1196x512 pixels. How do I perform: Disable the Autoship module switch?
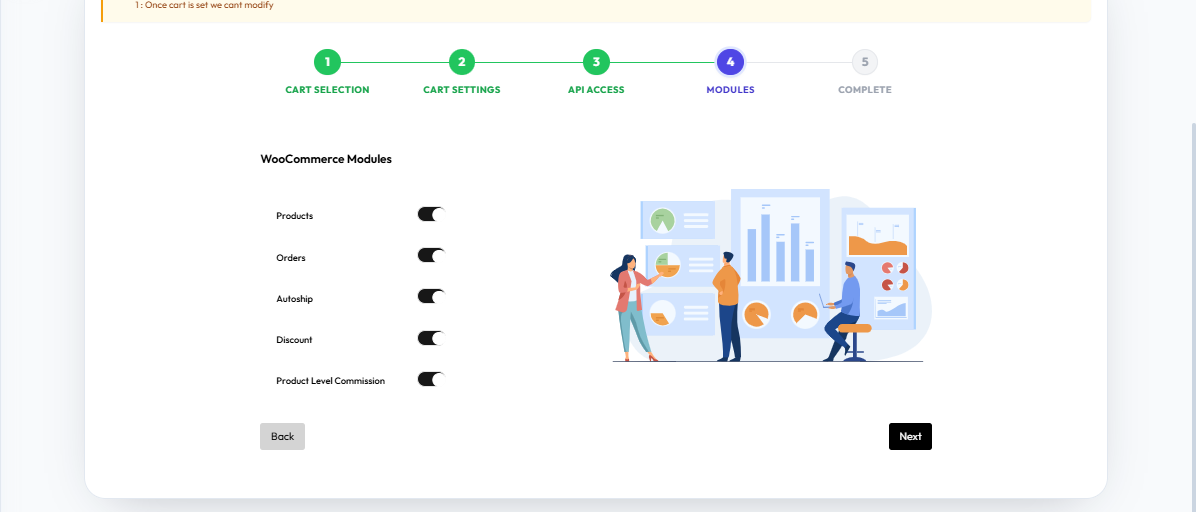pos(431,297)
